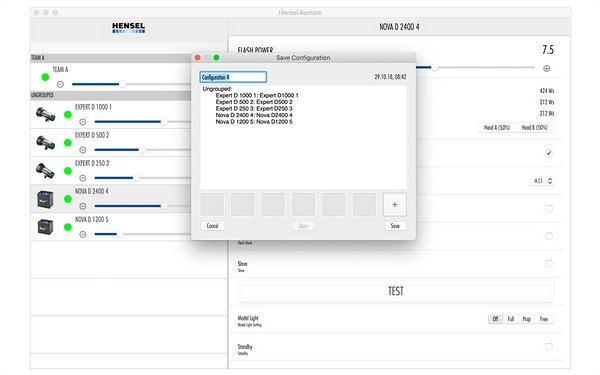Decrease Expert D 1000 1 power with minus icon
The image size is (600, 375).
[x=83, y=122]
